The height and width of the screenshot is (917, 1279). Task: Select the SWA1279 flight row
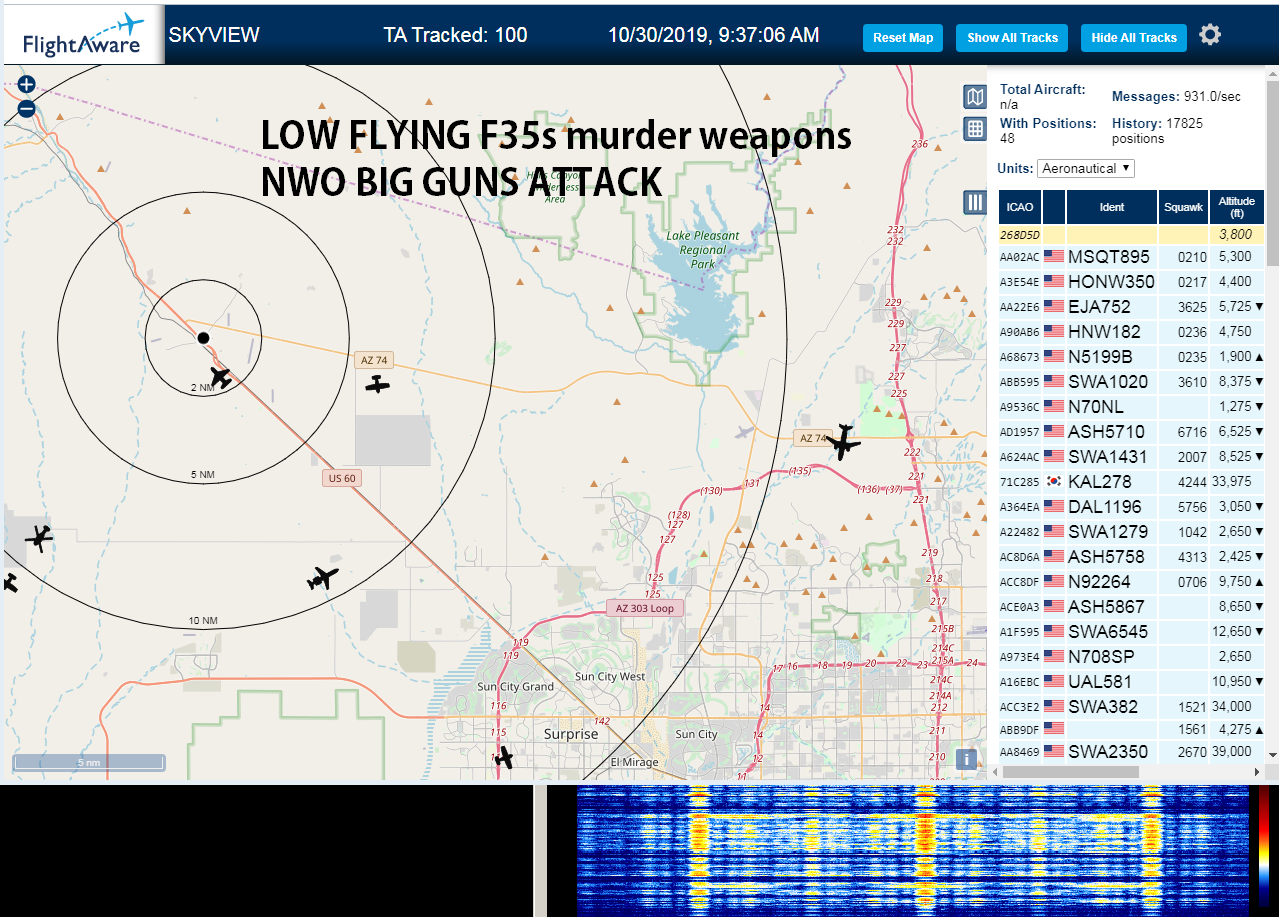coord(1132,532)
